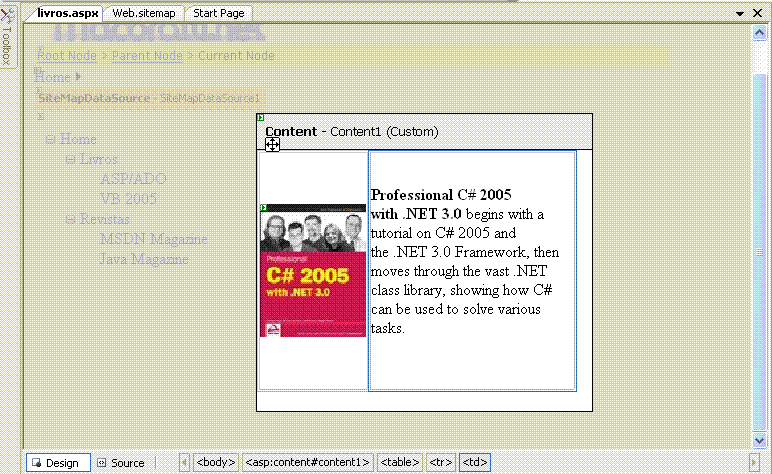Viewport: 772px width, 474px height.
Task: Click the vertical scrollbar down arrow
Action: (759, 441)
